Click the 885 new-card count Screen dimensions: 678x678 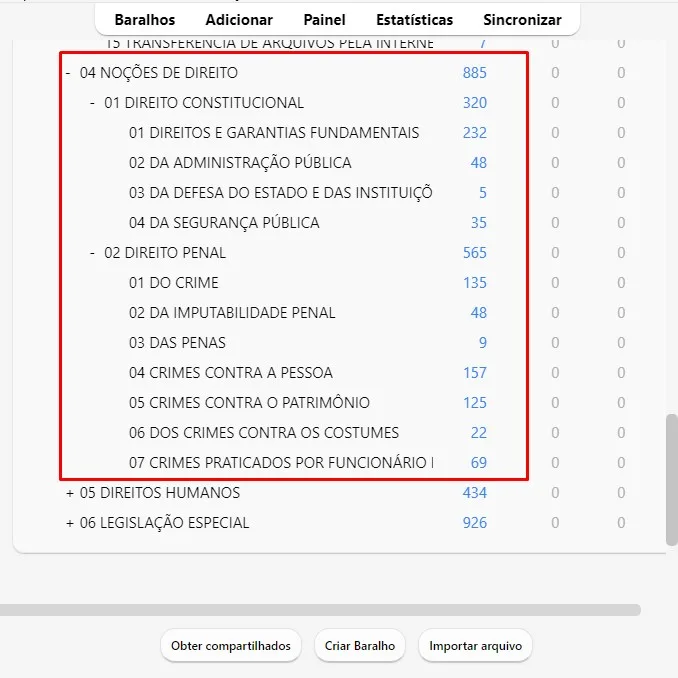[x=475, y=73]
